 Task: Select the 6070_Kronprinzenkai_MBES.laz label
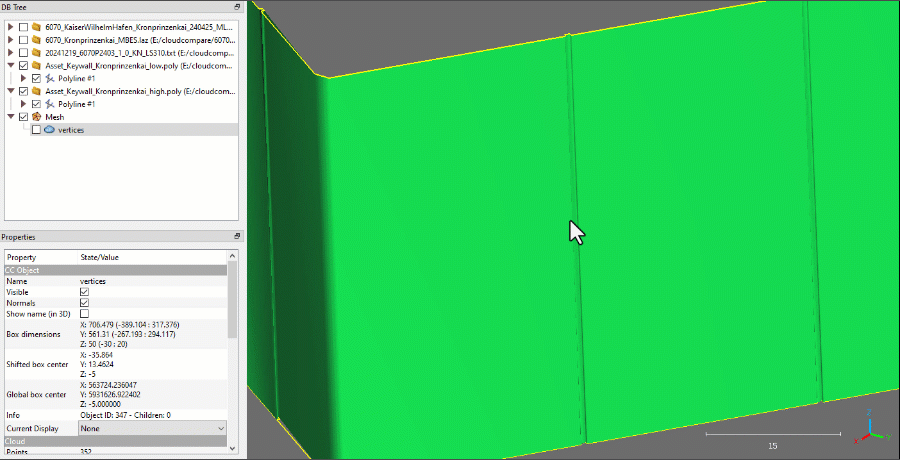(141, 40)
